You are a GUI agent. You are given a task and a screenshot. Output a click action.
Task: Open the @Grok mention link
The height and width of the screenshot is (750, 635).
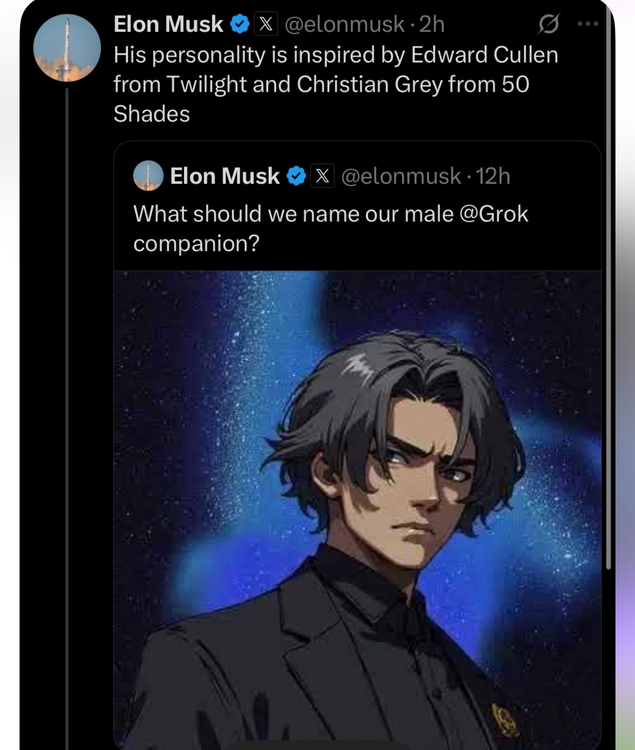[493, 213]
